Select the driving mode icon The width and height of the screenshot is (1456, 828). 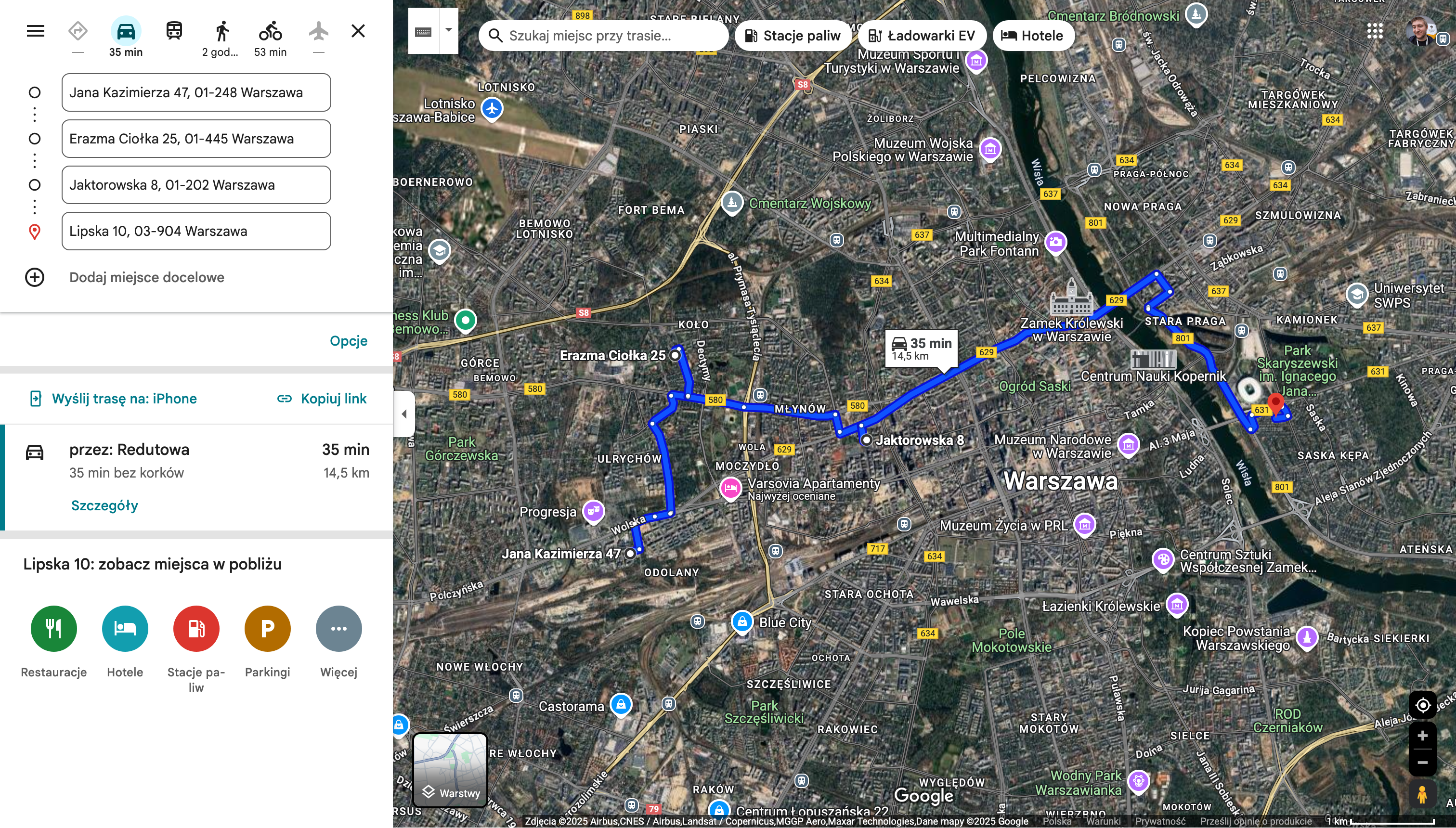coord(125,31)
